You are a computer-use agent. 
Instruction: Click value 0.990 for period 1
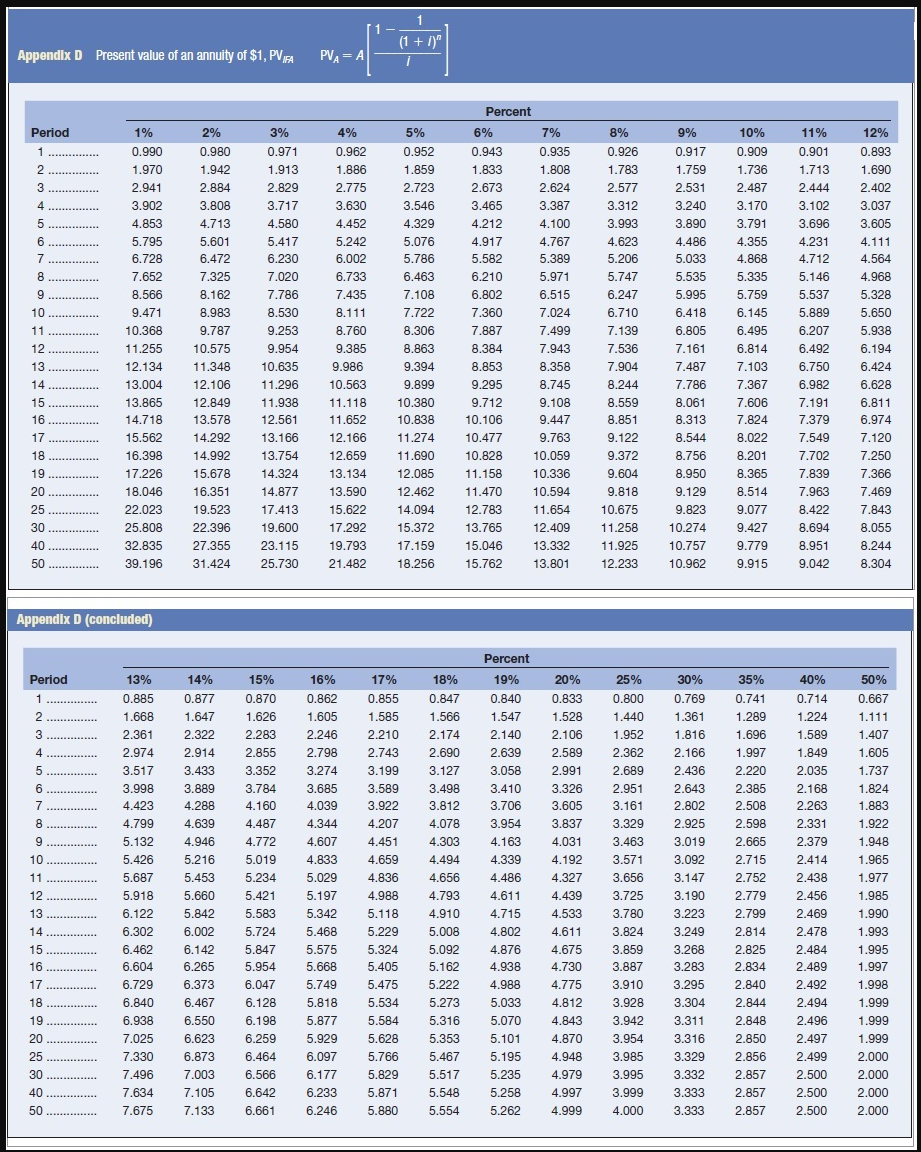point(147,152)
